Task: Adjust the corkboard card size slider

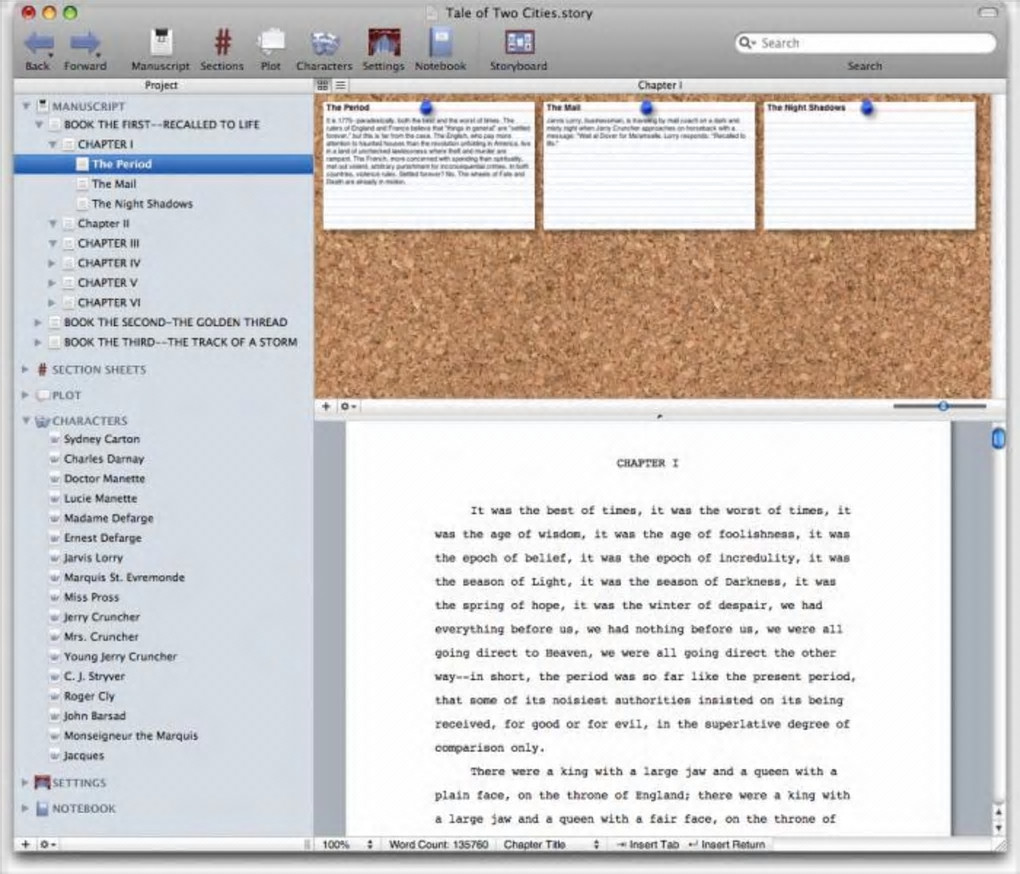Action: (943, 406)
